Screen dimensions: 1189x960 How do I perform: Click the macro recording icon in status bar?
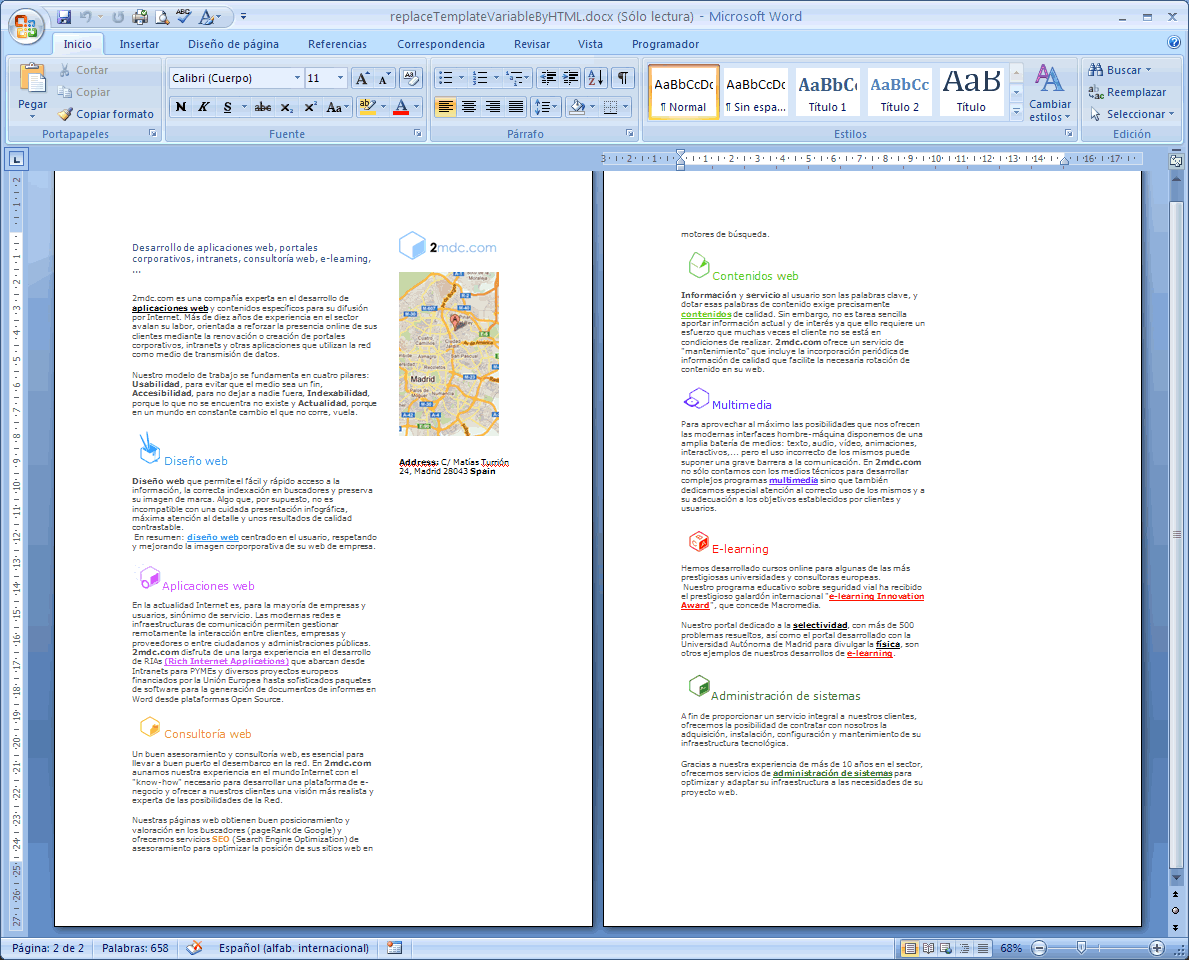click(x=394, y=948)
